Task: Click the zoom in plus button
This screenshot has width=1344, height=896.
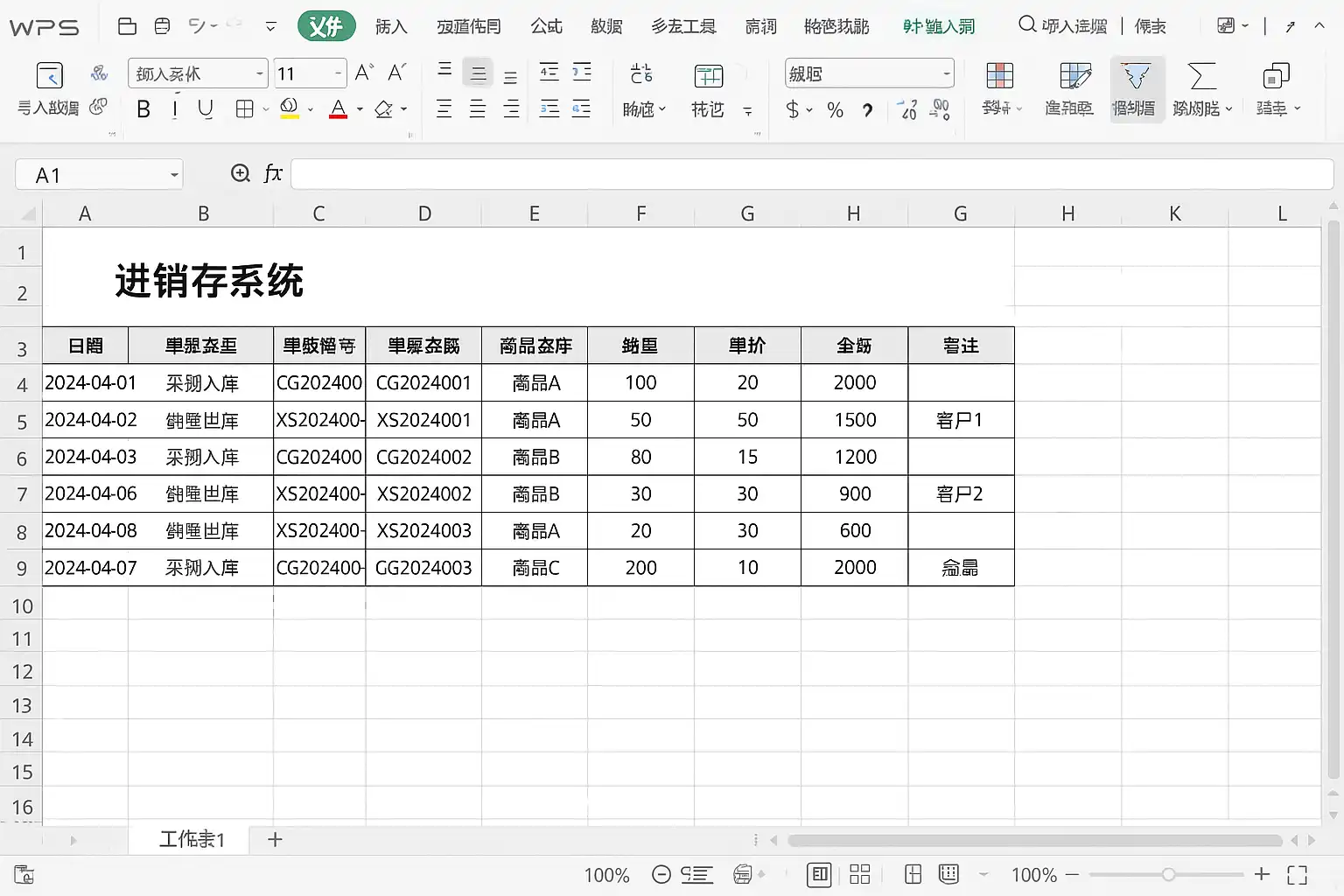Action: pos(1262,874)
